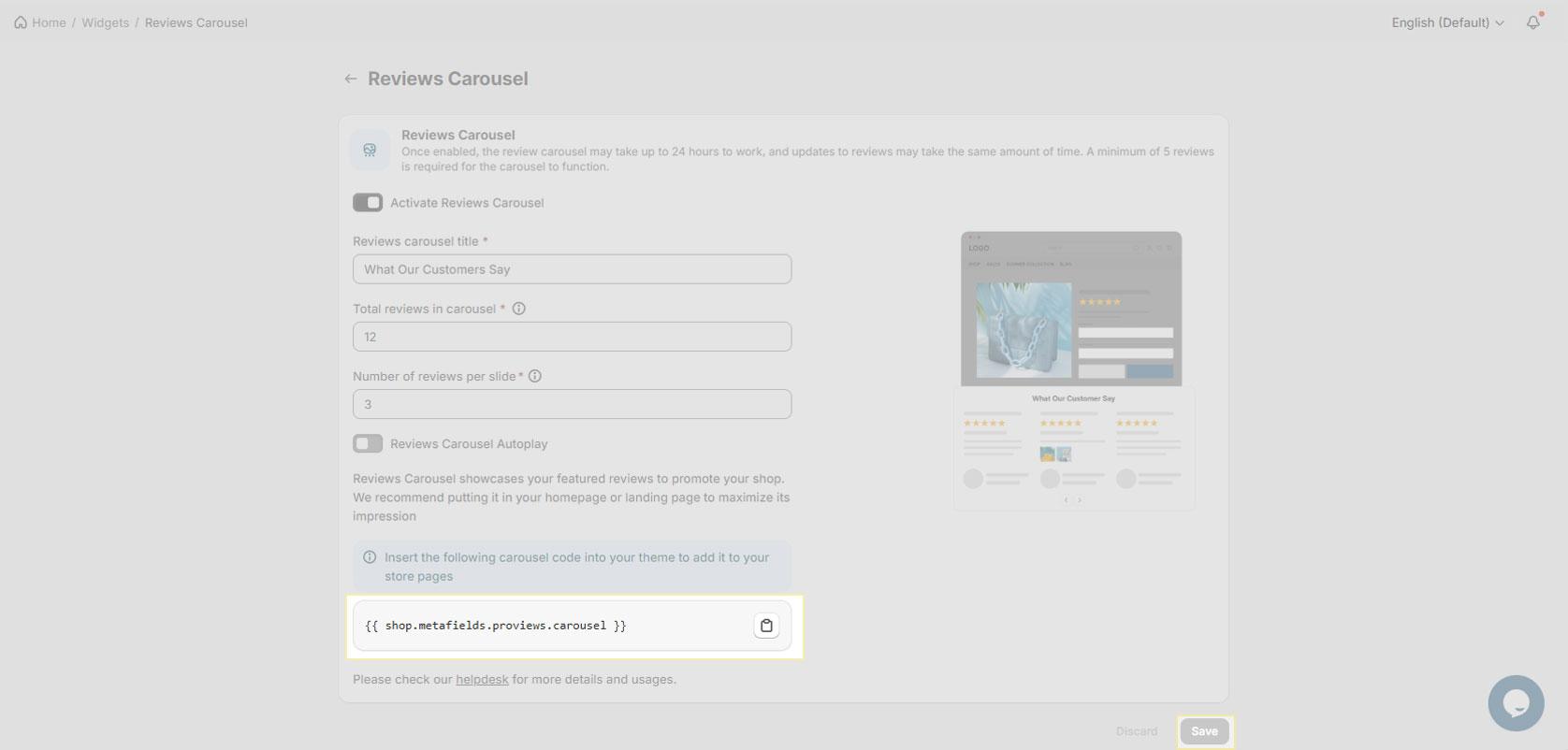The height and width of the screenshot is (750, 1568).
Task: Click the Reviews Carousel page heading
Action: point(447,79)
